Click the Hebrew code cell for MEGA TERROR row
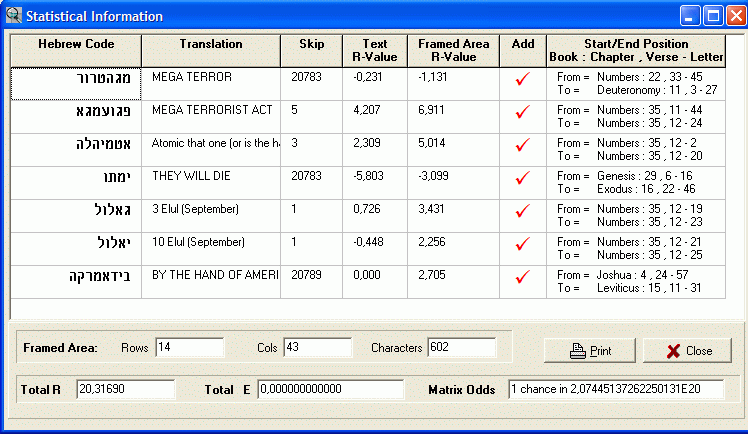748x434 pixels. [x=76, y=84]
